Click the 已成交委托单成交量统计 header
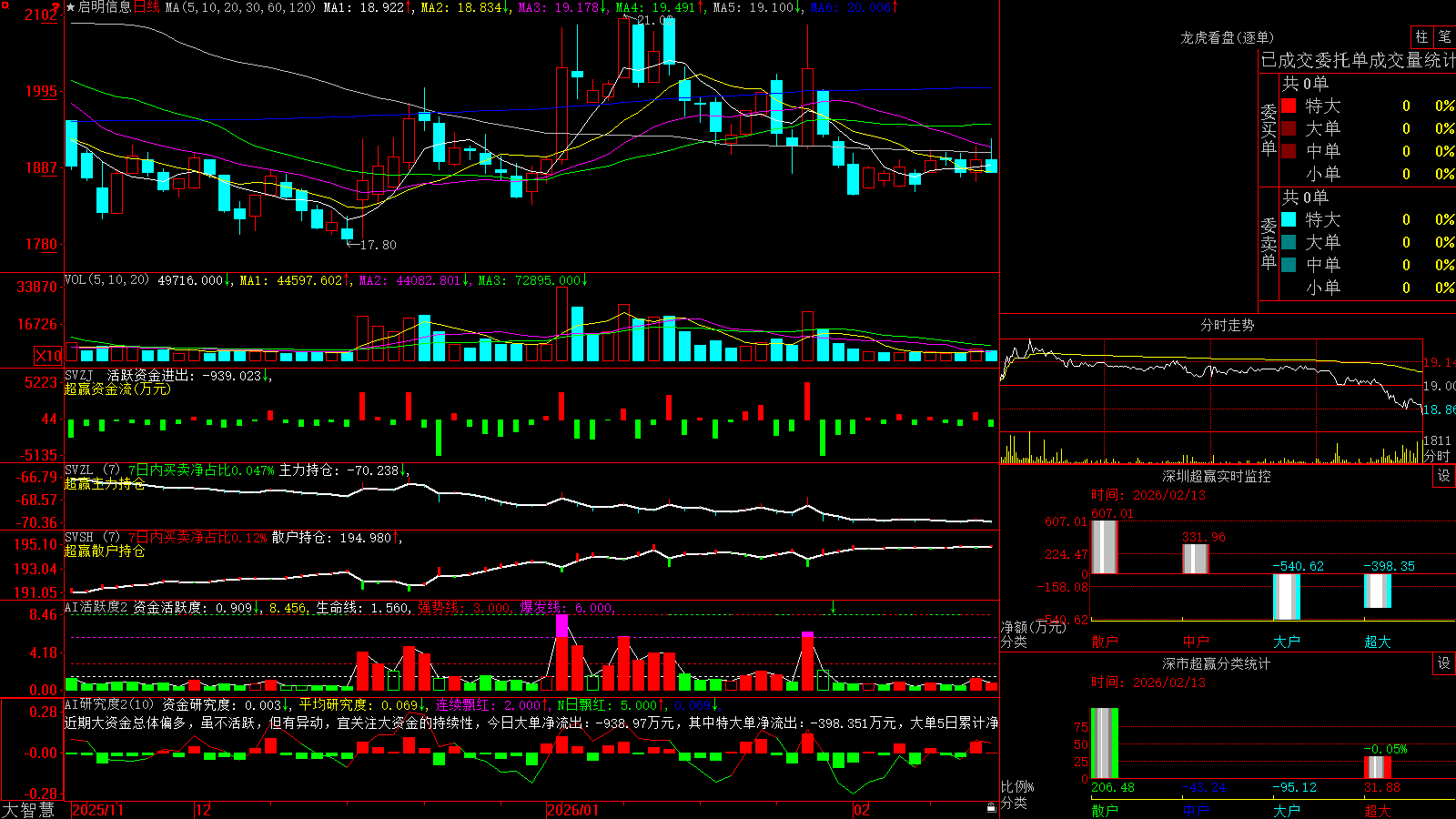Viewport: 1456px width, 819px height. coord(1358,60)
